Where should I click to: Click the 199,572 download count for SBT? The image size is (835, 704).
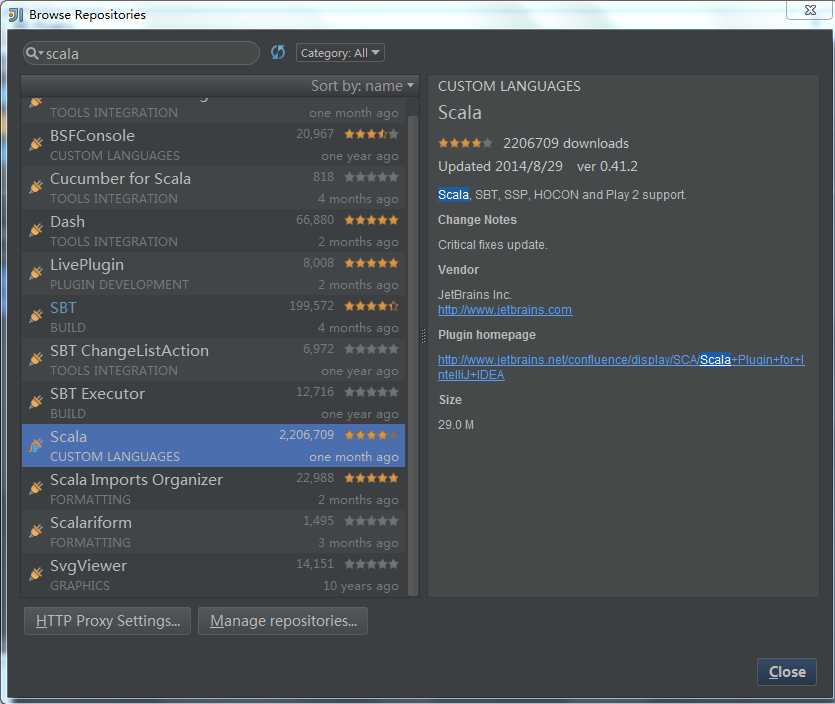tap(312, 306)
